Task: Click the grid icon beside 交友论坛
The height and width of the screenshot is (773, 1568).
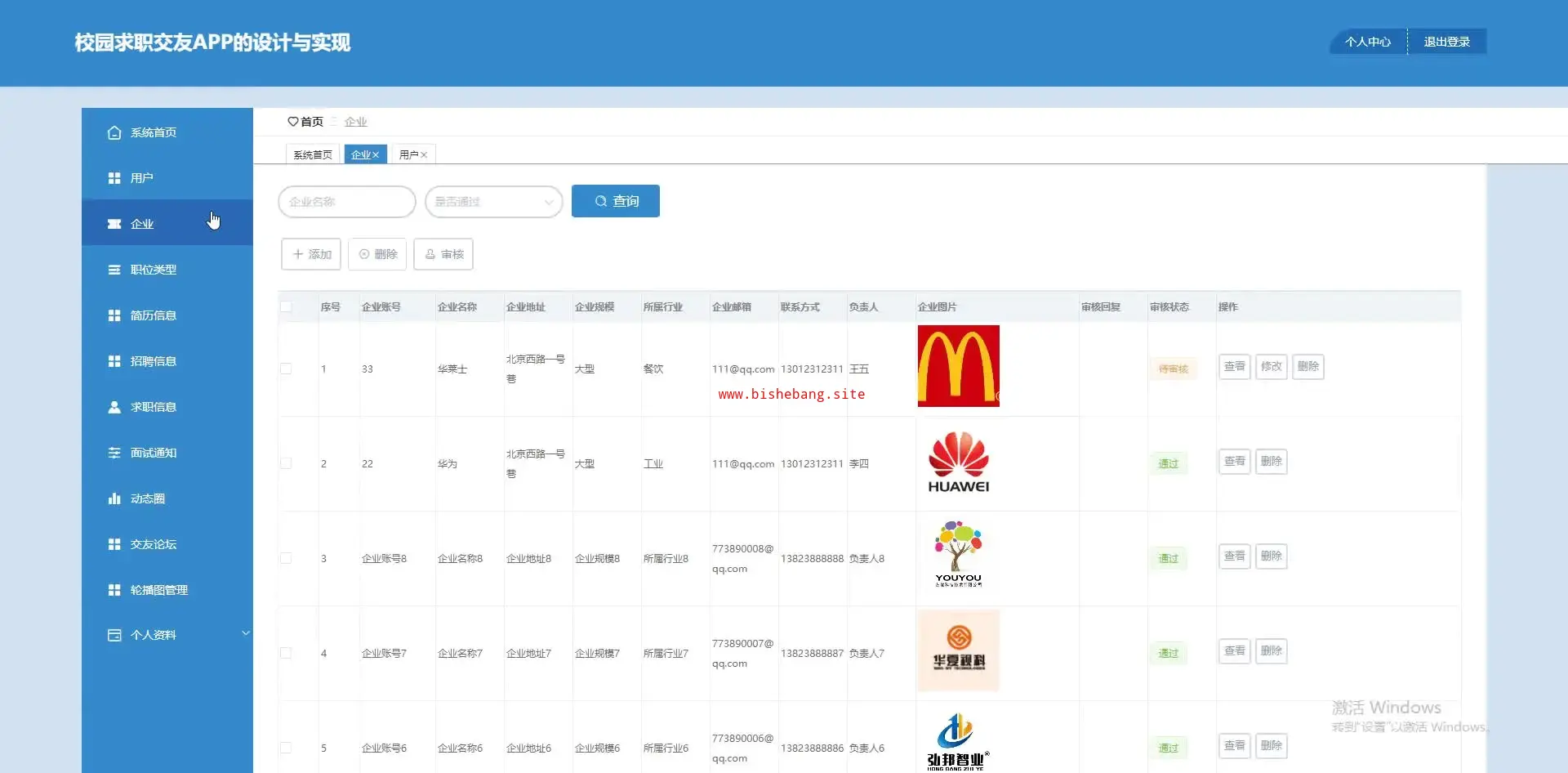Action: coord(114,544)
